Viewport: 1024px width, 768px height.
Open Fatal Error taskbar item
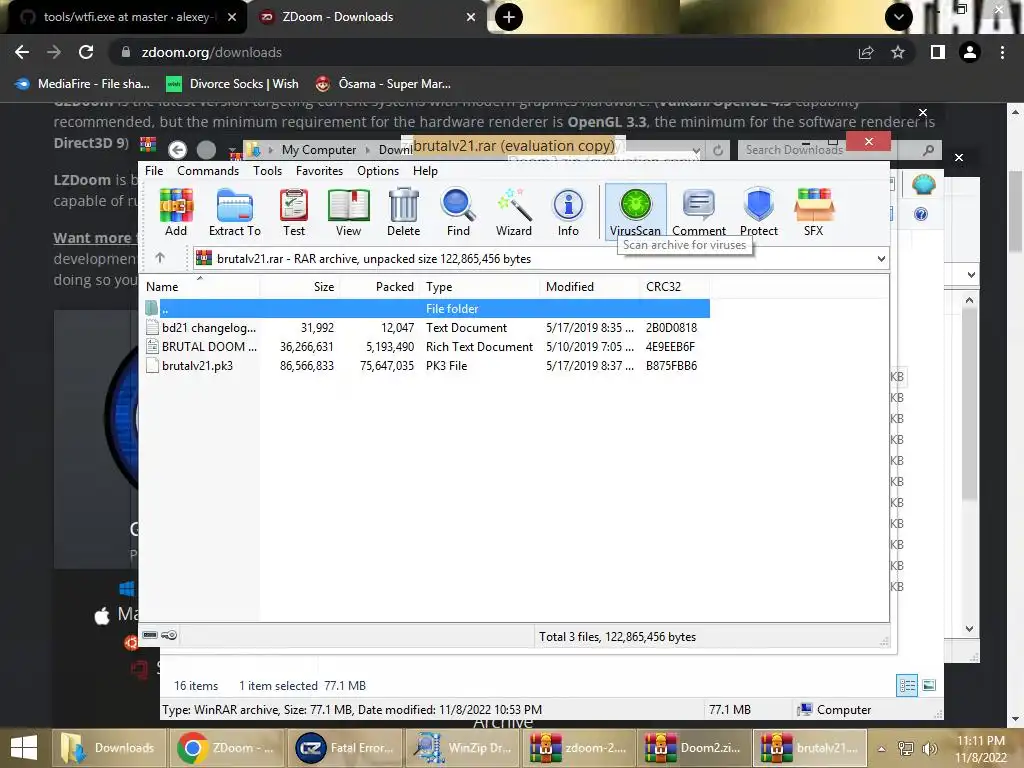[x=344, y=748]
